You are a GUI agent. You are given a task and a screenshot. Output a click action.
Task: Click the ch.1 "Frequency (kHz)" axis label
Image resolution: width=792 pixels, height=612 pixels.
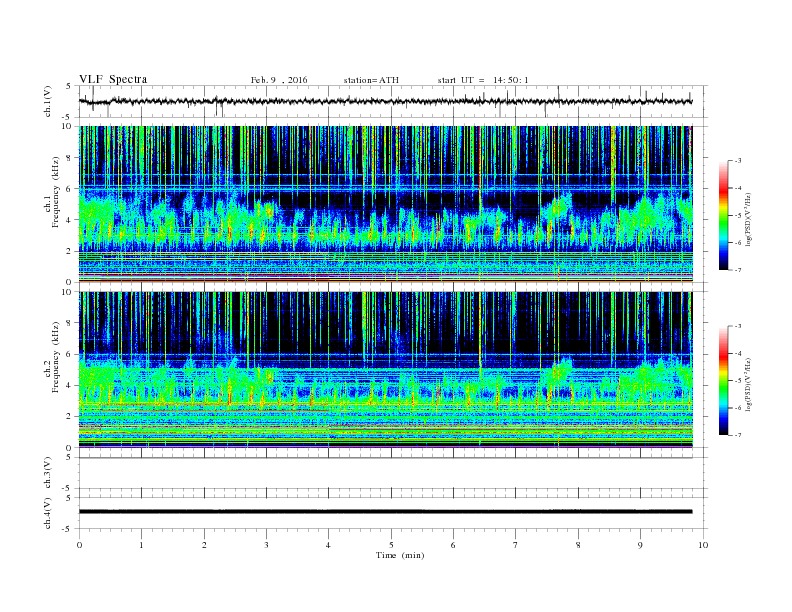pyautogui.click(x=55, y=192)
